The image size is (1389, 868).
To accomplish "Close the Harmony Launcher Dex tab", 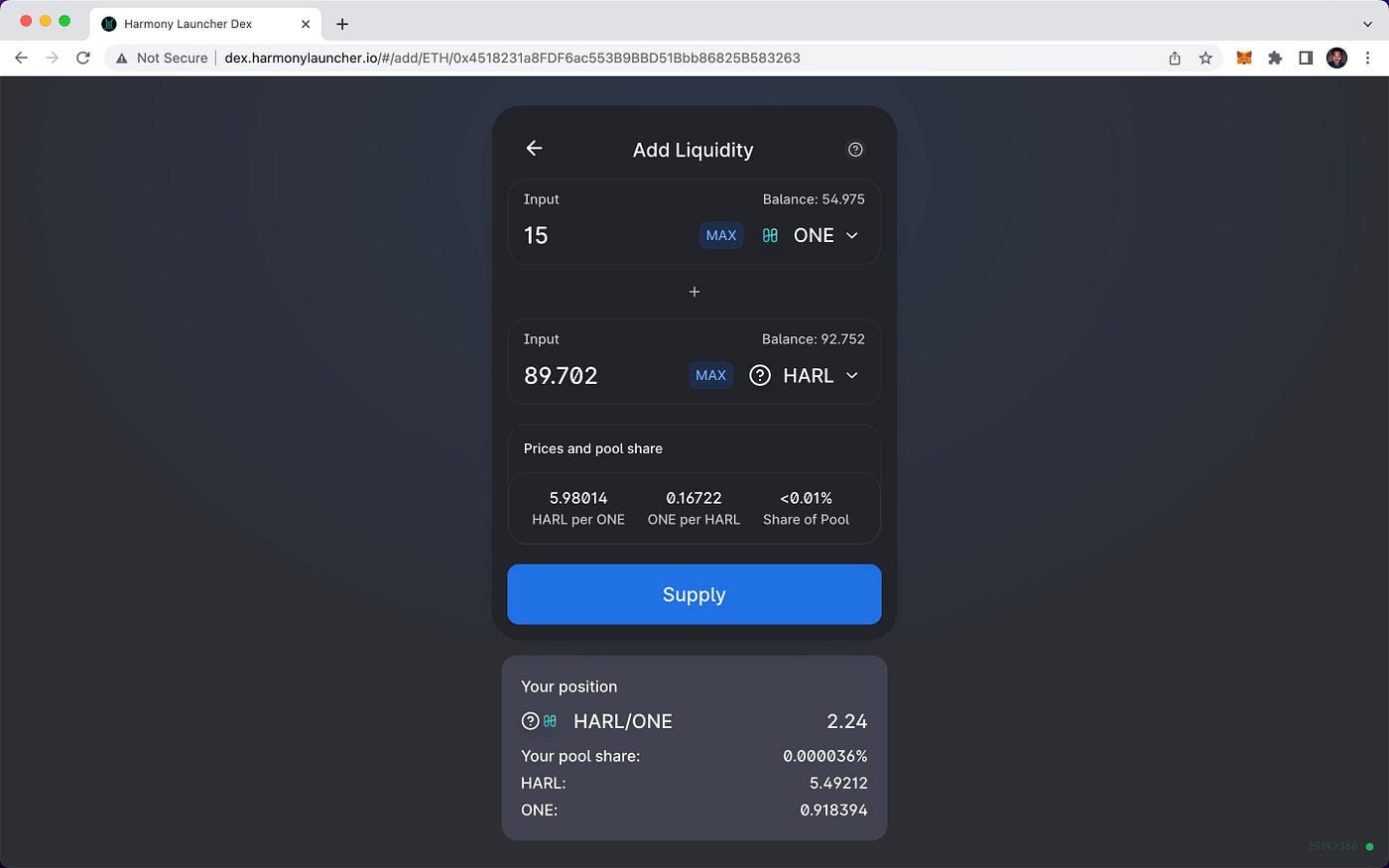I will click(306, 24).
